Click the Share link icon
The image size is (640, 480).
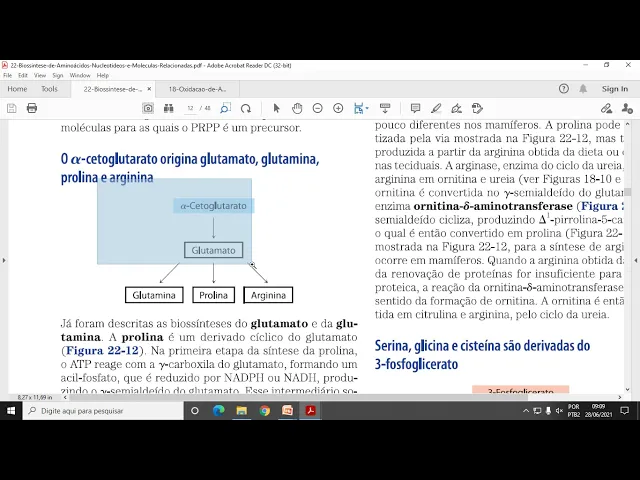[x=606, y=108]
